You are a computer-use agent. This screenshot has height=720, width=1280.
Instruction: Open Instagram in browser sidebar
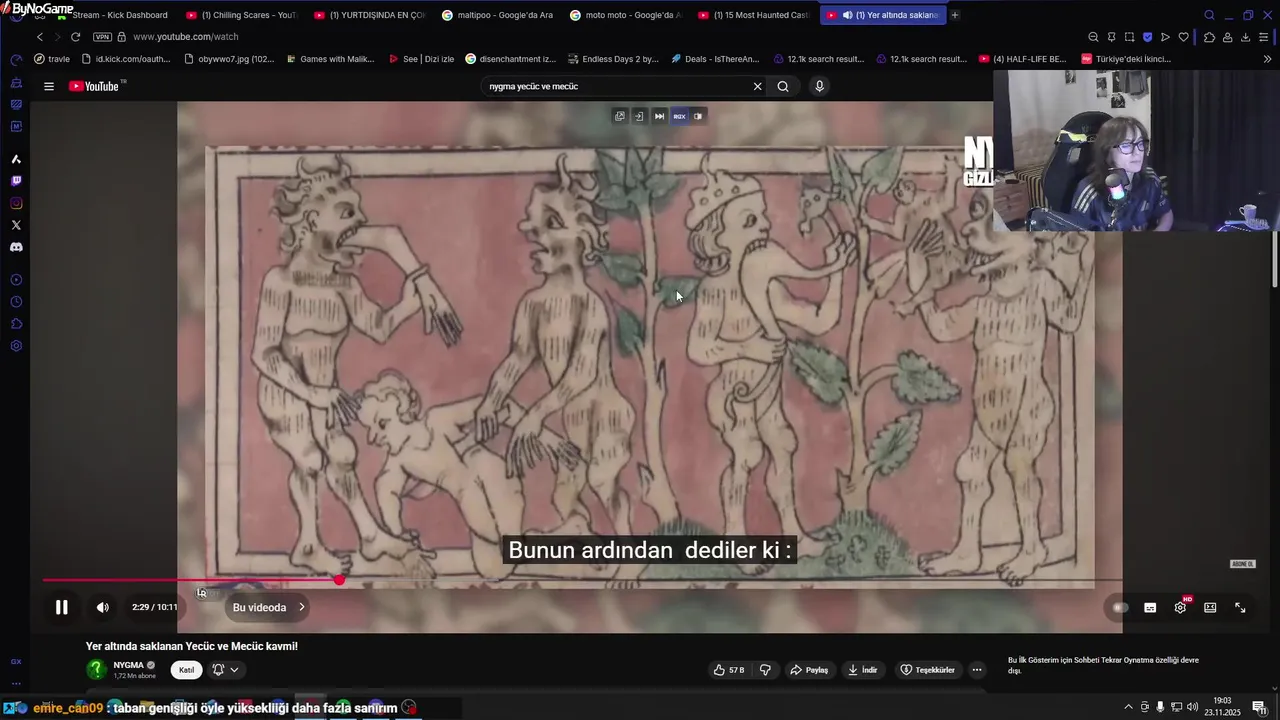[16, 203]
